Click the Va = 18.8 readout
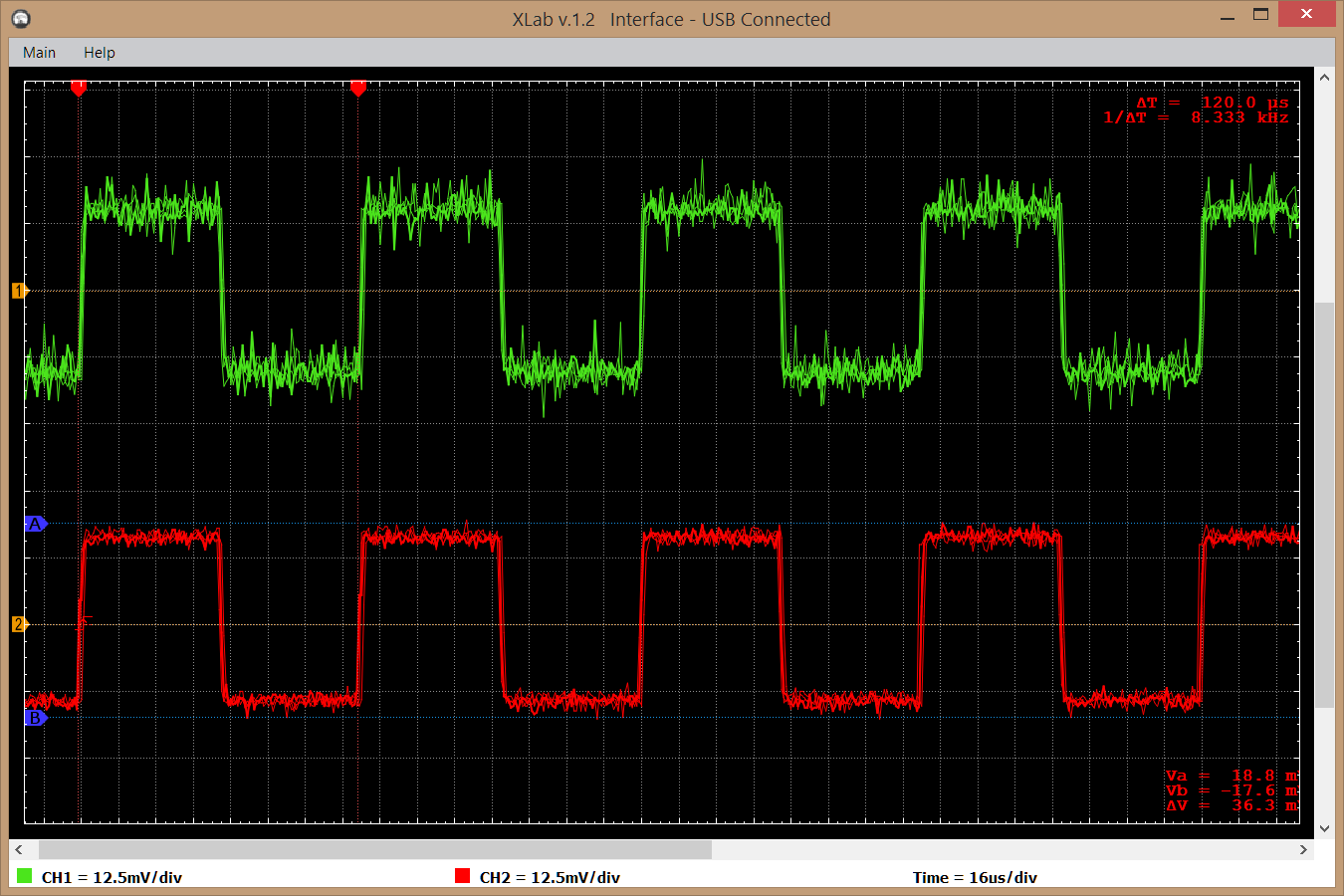Image resolution: width=1344 pixels, height=896 pixels. click(1232, 776)
